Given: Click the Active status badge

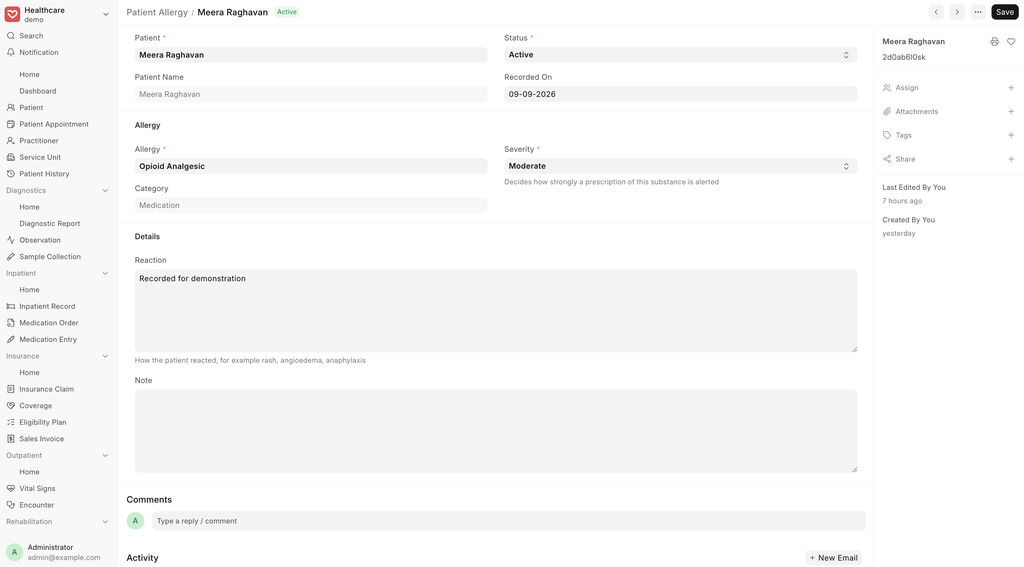Looking at the screenshot, I should tap(287, 12).
